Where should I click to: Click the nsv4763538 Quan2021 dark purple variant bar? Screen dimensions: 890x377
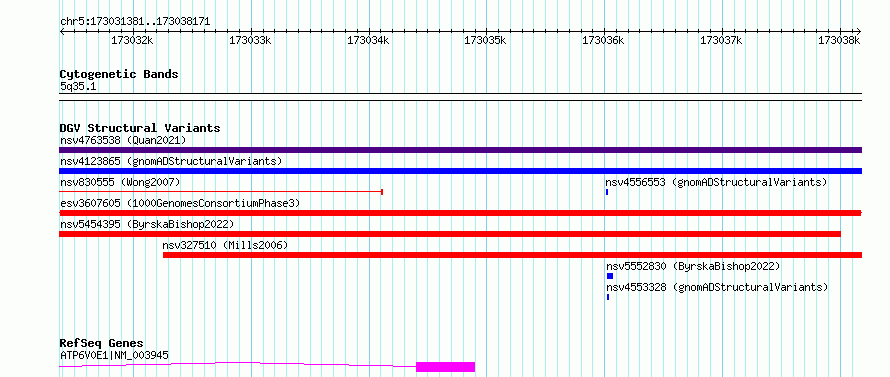460,150
